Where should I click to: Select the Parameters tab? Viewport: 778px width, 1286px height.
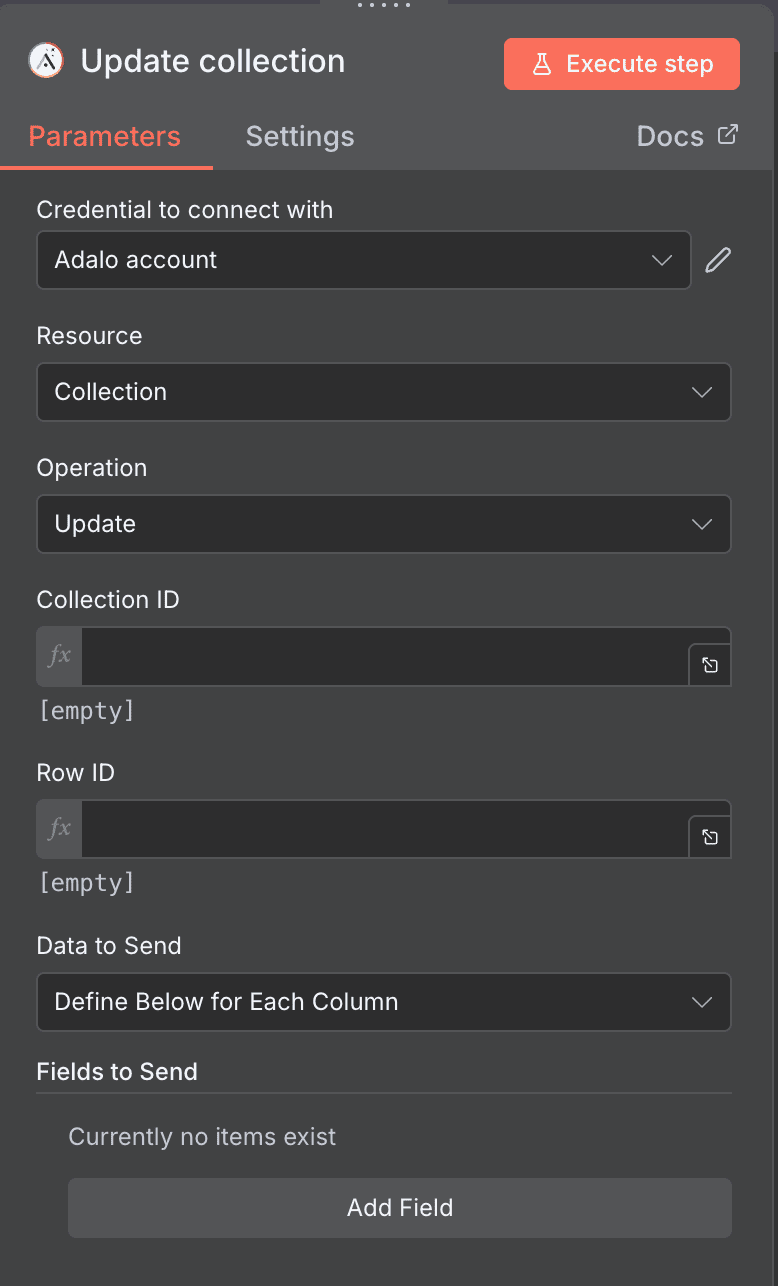[104, 136]
